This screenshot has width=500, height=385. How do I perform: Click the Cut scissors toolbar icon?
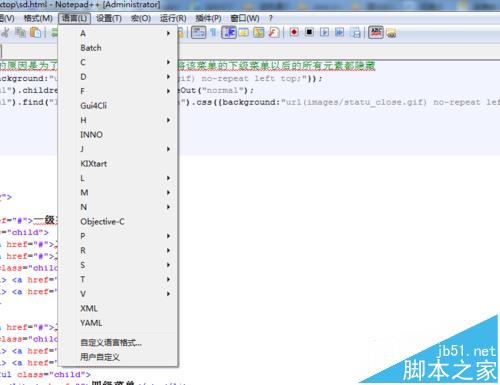6,32
